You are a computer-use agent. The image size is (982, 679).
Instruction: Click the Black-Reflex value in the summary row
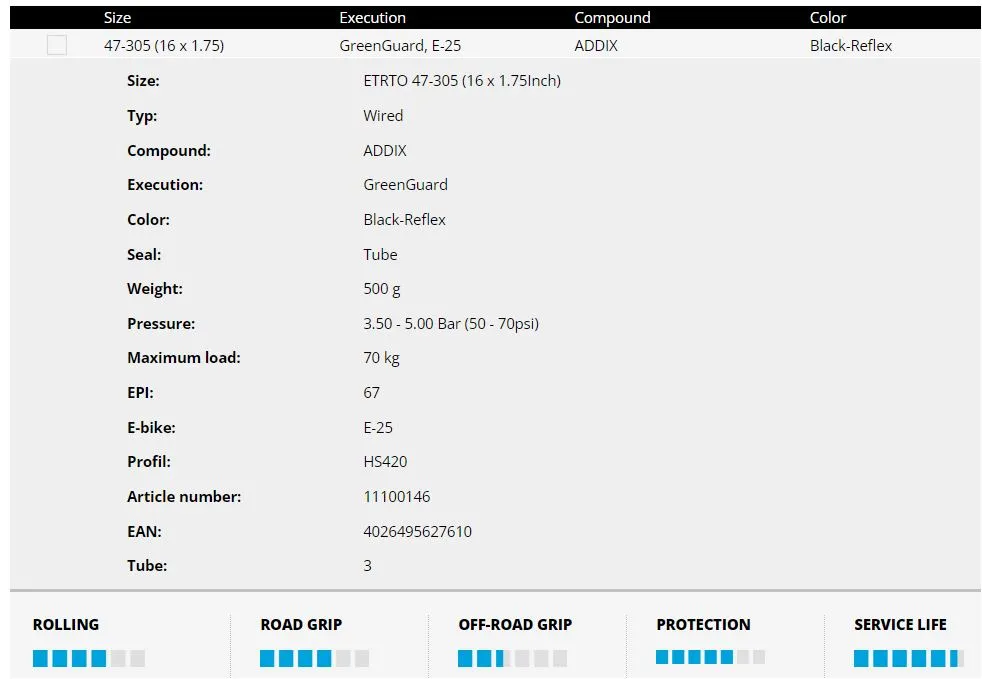[851, 46]
